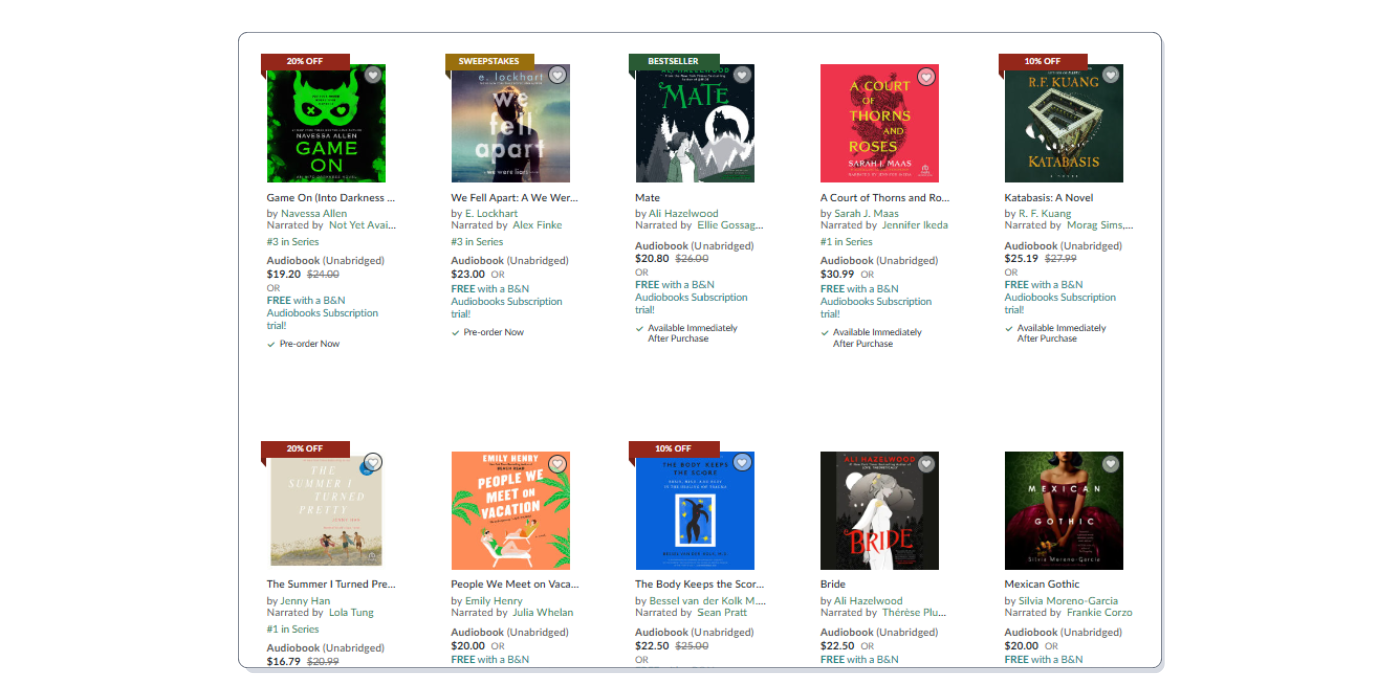
Task: Open the Game On cover thumbnail
Action: [326, 125]
